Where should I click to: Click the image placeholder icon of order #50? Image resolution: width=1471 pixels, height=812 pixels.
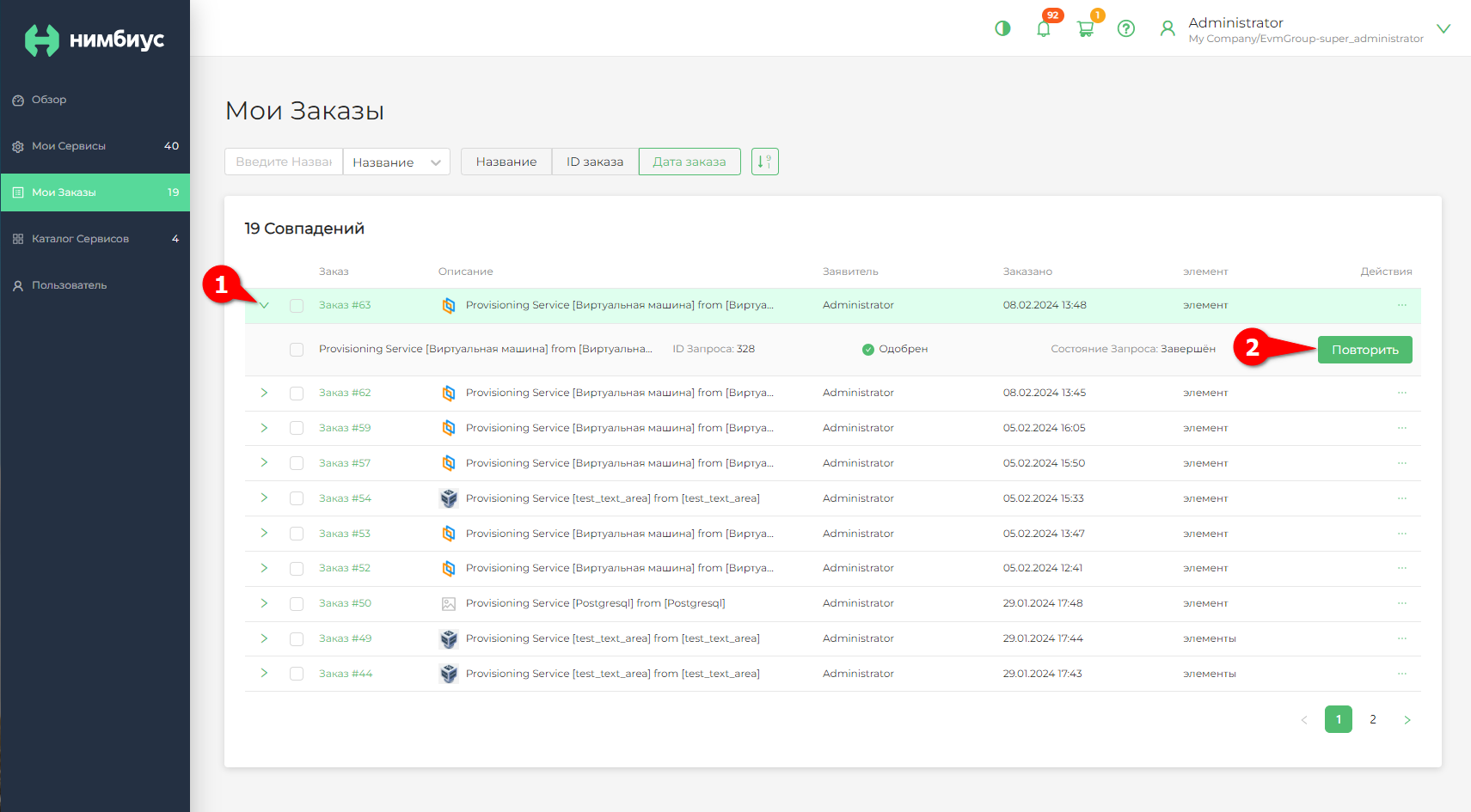click(449, 604)
